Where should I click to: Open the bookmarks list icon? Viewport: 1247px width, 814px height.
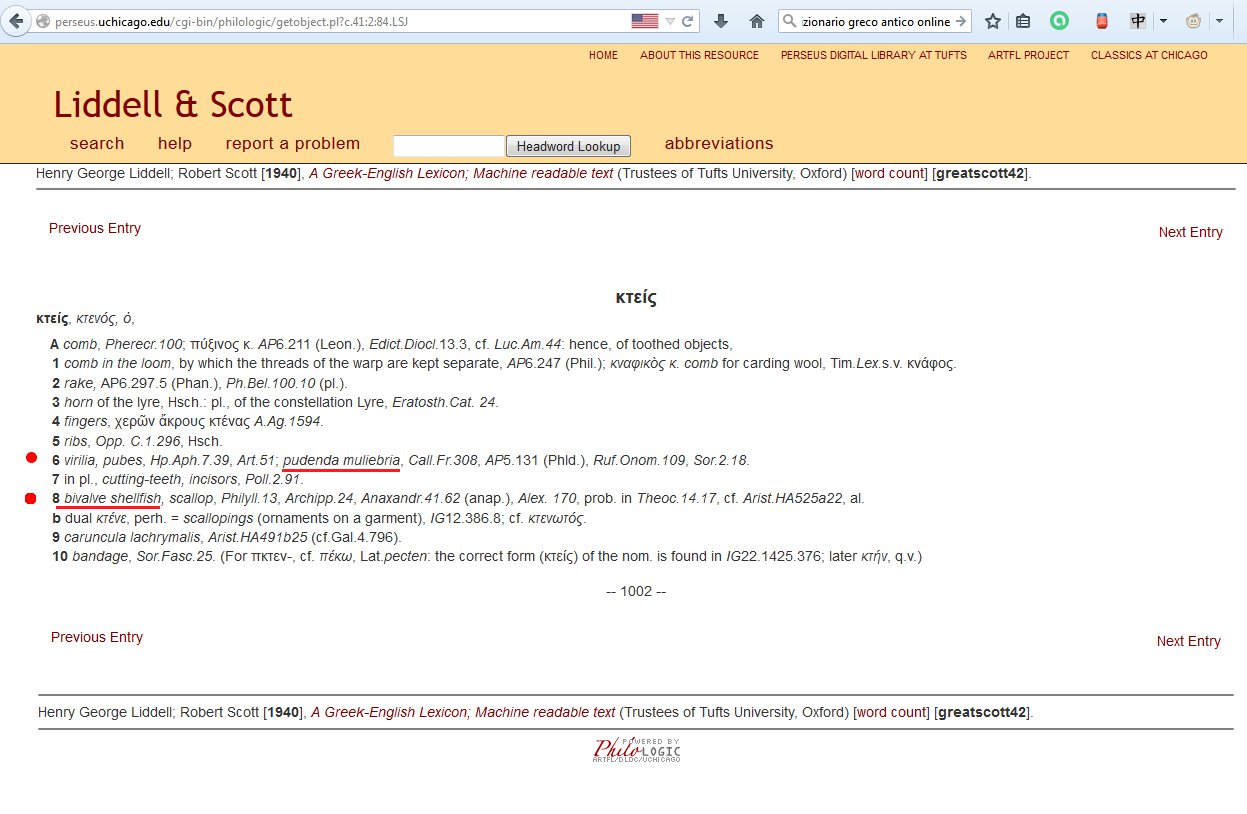point(1023,21)
